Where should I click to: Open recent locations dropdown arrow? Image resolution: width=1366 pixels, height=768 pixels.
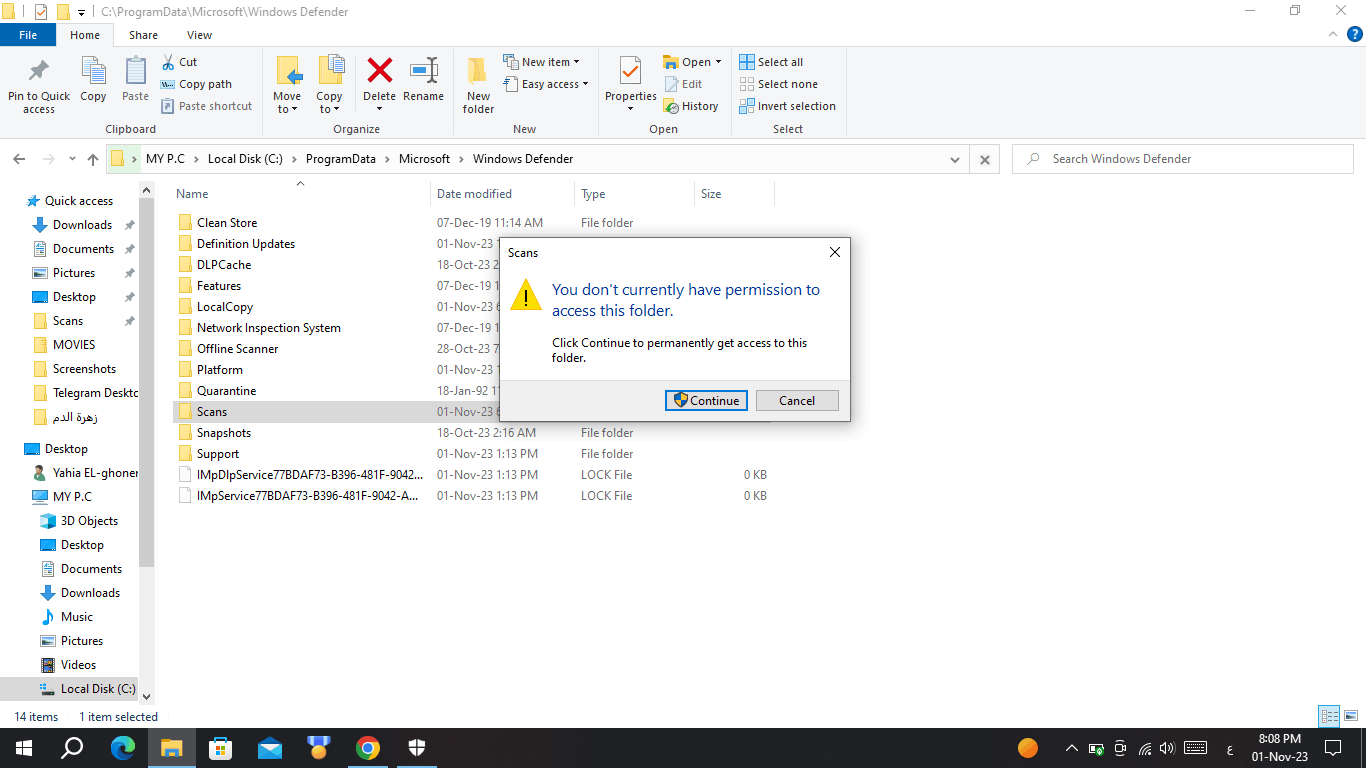coord(72,159)
